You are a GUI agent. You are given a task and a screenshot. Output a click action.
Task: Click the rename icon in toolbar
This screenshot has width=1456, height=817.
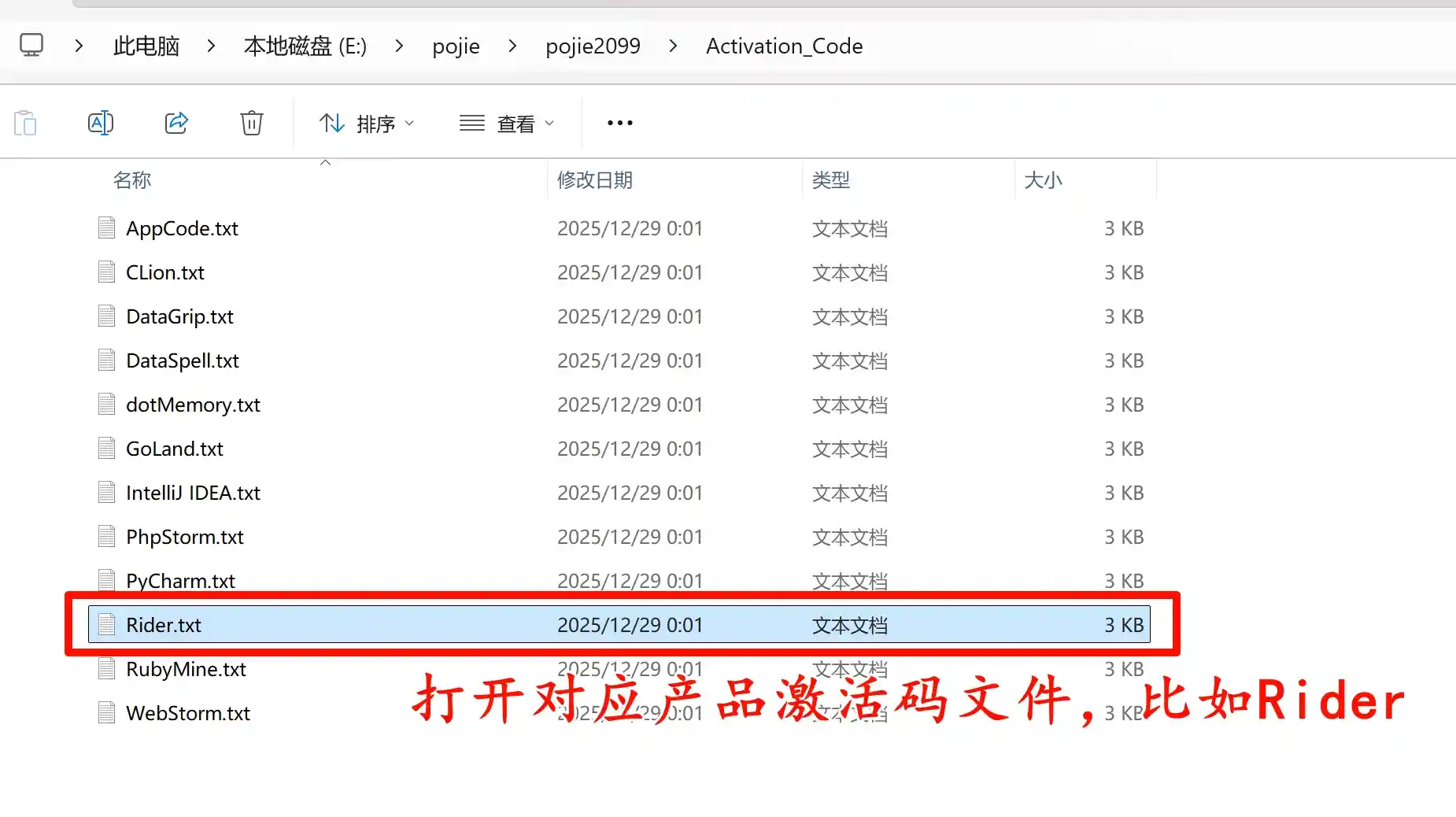(101, 123)
